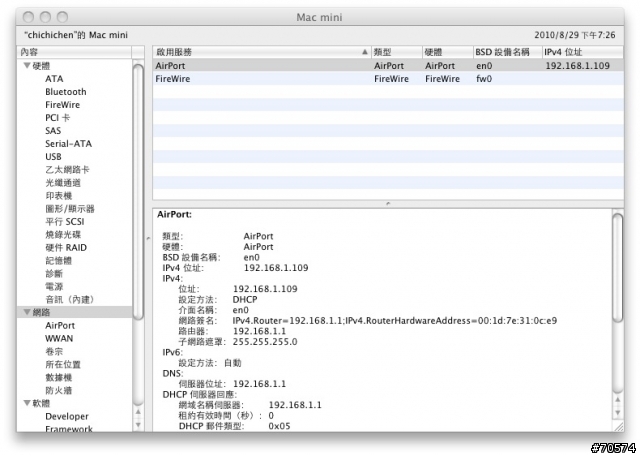Click the sidebar scroll up arrow

pos(138,412)
